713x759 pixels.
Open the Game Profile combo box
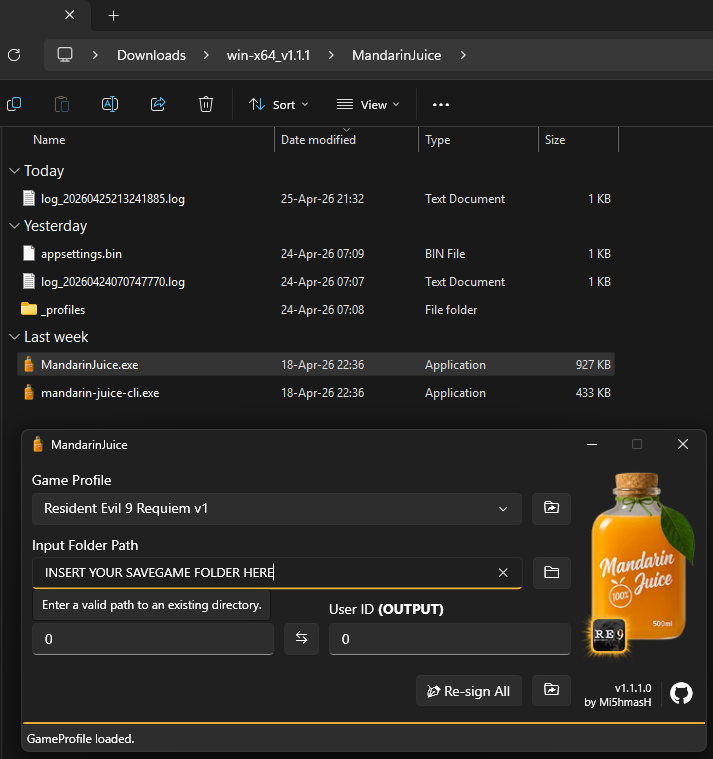pyautogui.click(x=277, y=509)
